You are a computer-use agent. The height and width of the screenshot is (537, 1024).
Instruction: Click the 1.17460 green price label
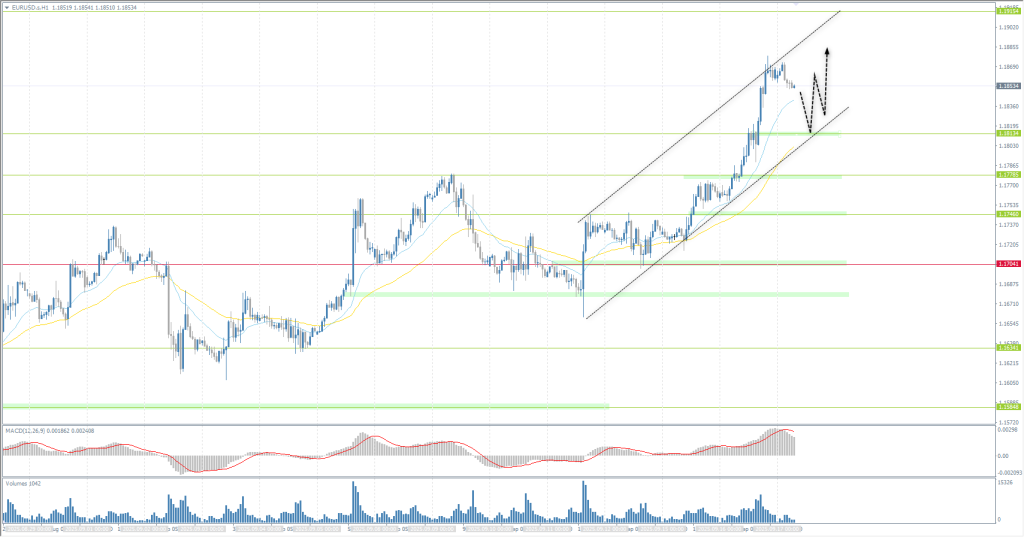coord(1008,214)
